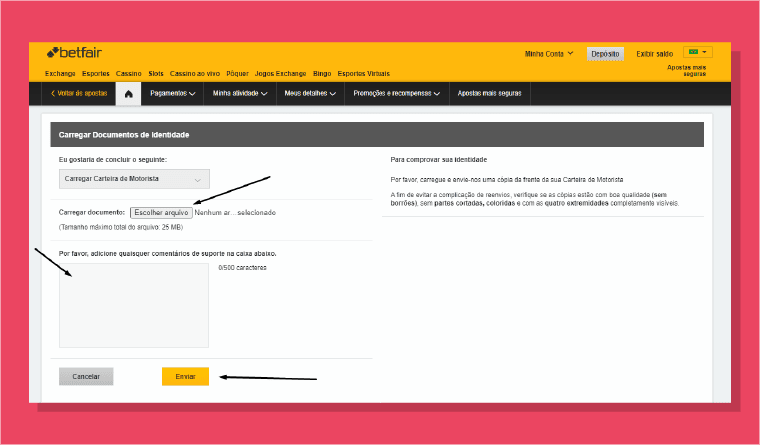The image size is (760, 445).
Task: Open Esportes Virtuais section
Action: pos(364,74)
